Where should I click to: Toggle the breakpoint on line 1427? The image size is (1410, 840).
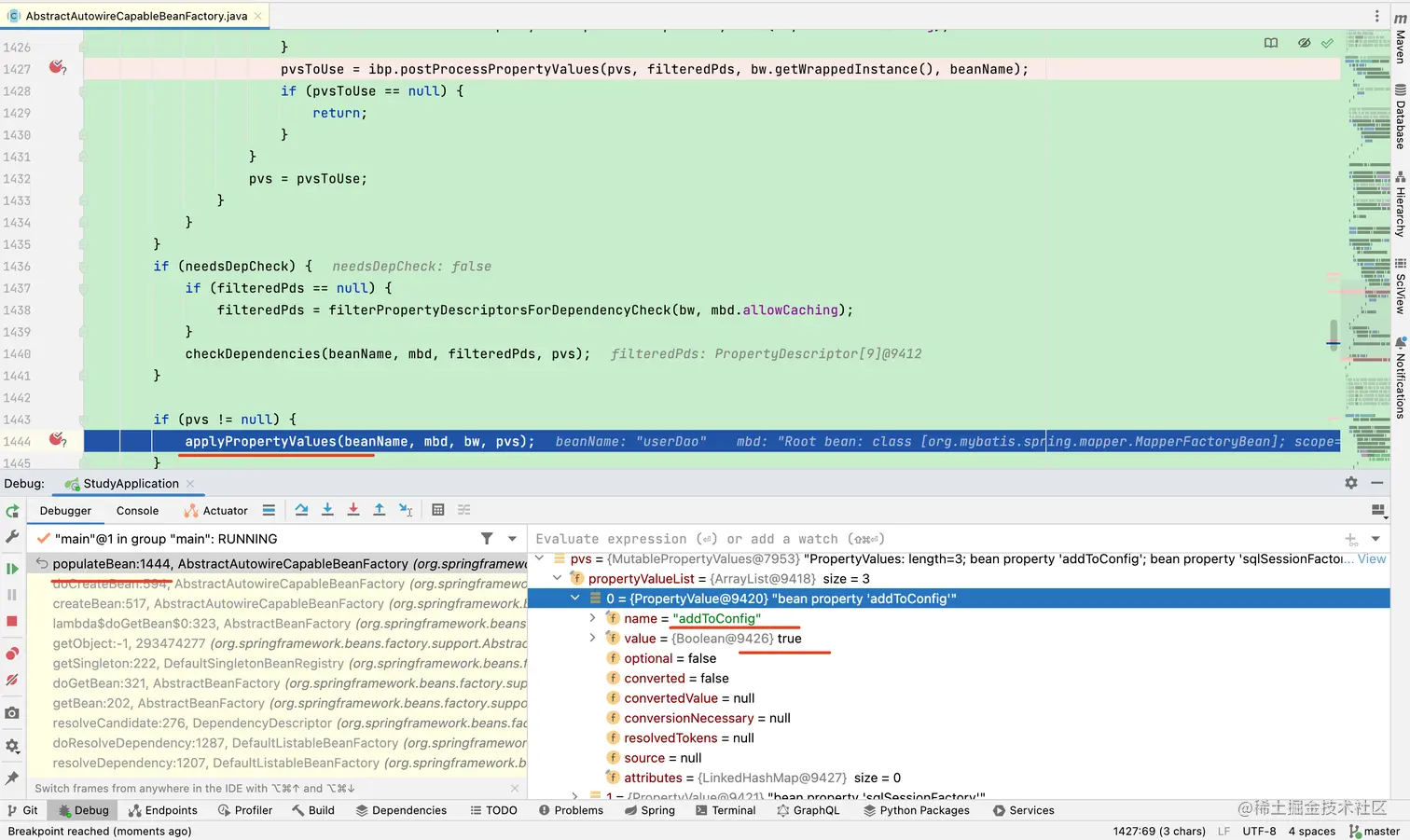coord(58,68)
